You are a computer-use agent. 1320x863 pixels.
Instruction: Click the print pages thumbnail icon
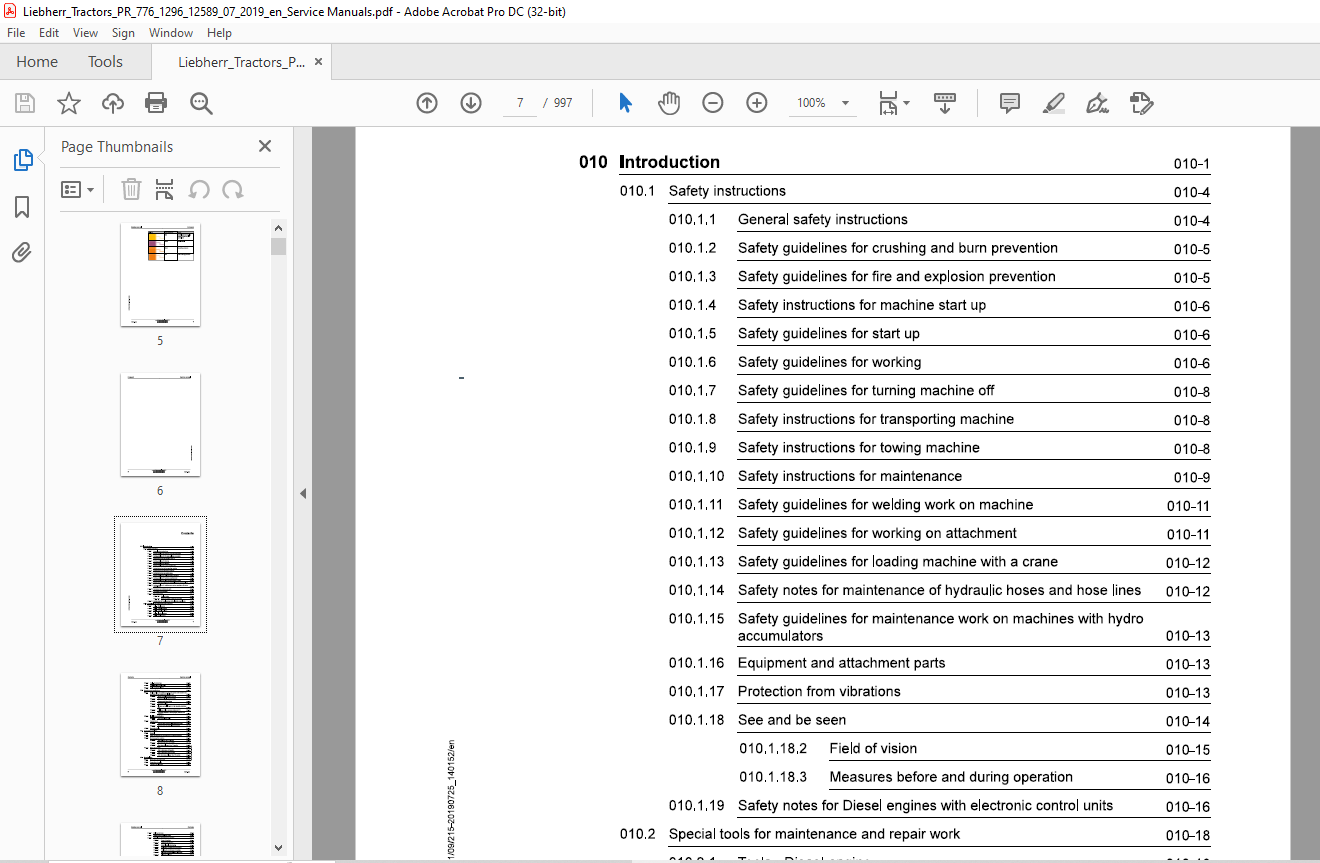tap(165, 190)
